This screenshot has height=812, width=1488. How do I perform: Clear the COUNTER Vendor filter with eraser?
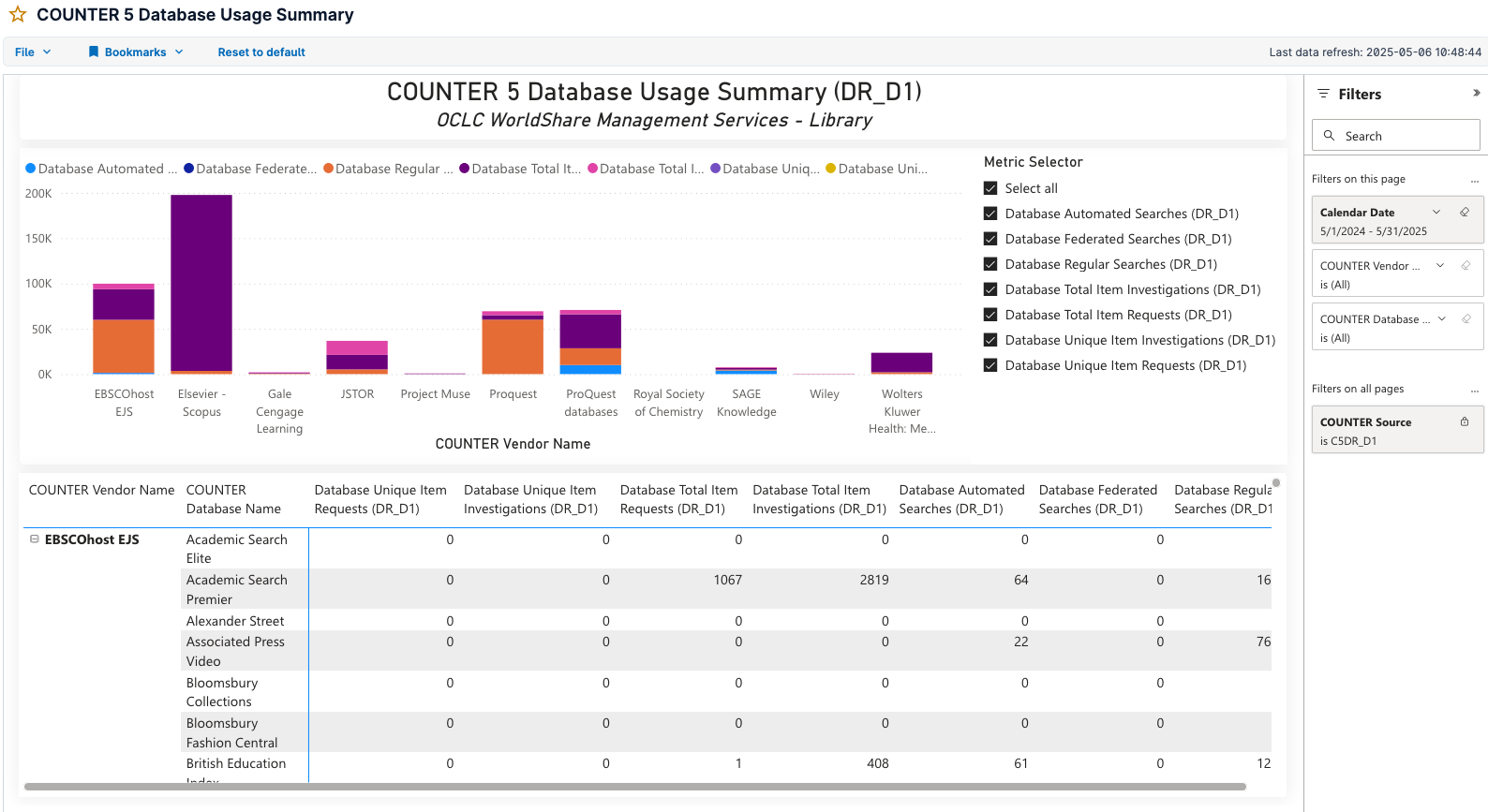[x=1466, y=266]
